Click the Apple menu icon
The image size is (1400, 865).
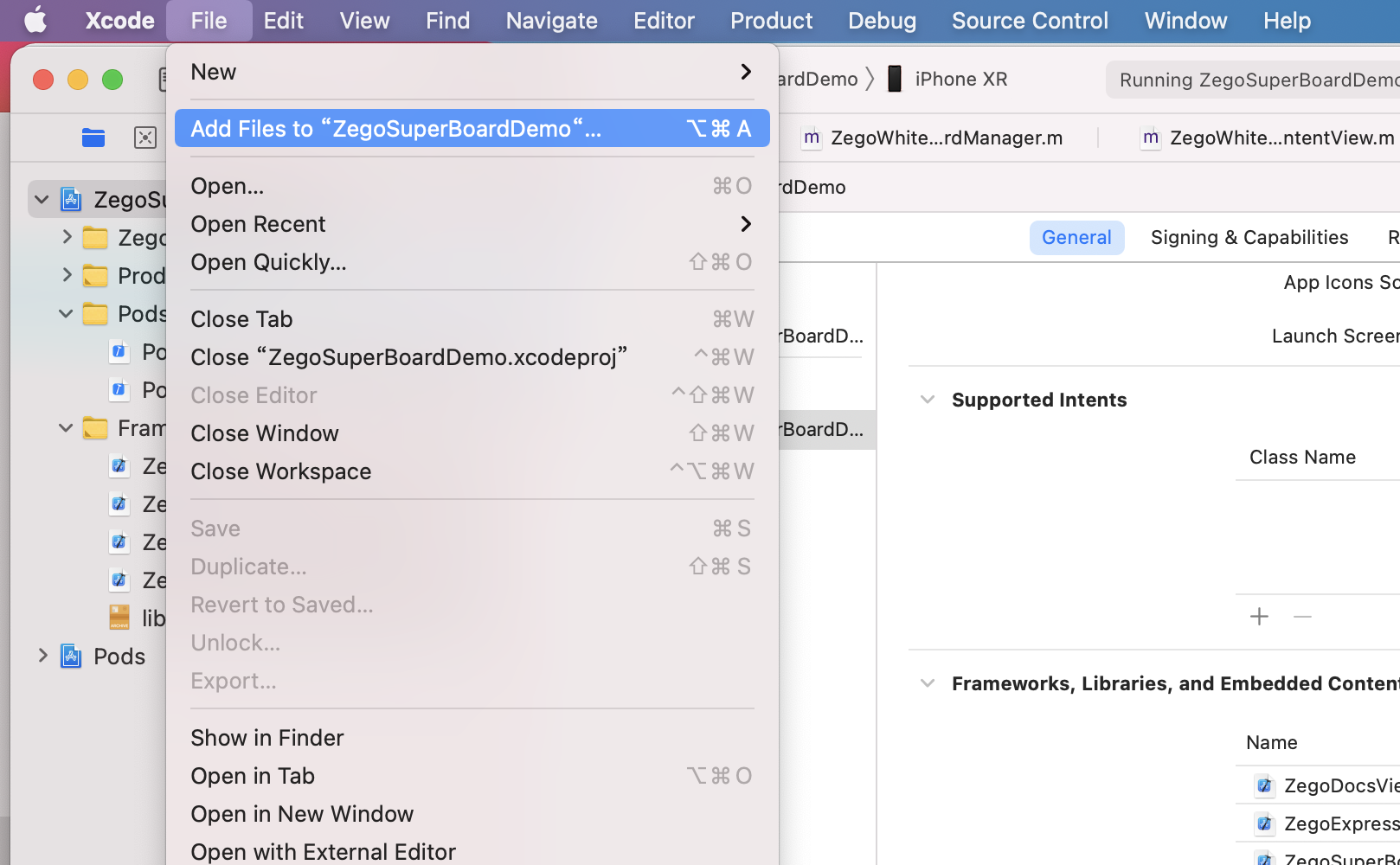[x=35, y=20]
